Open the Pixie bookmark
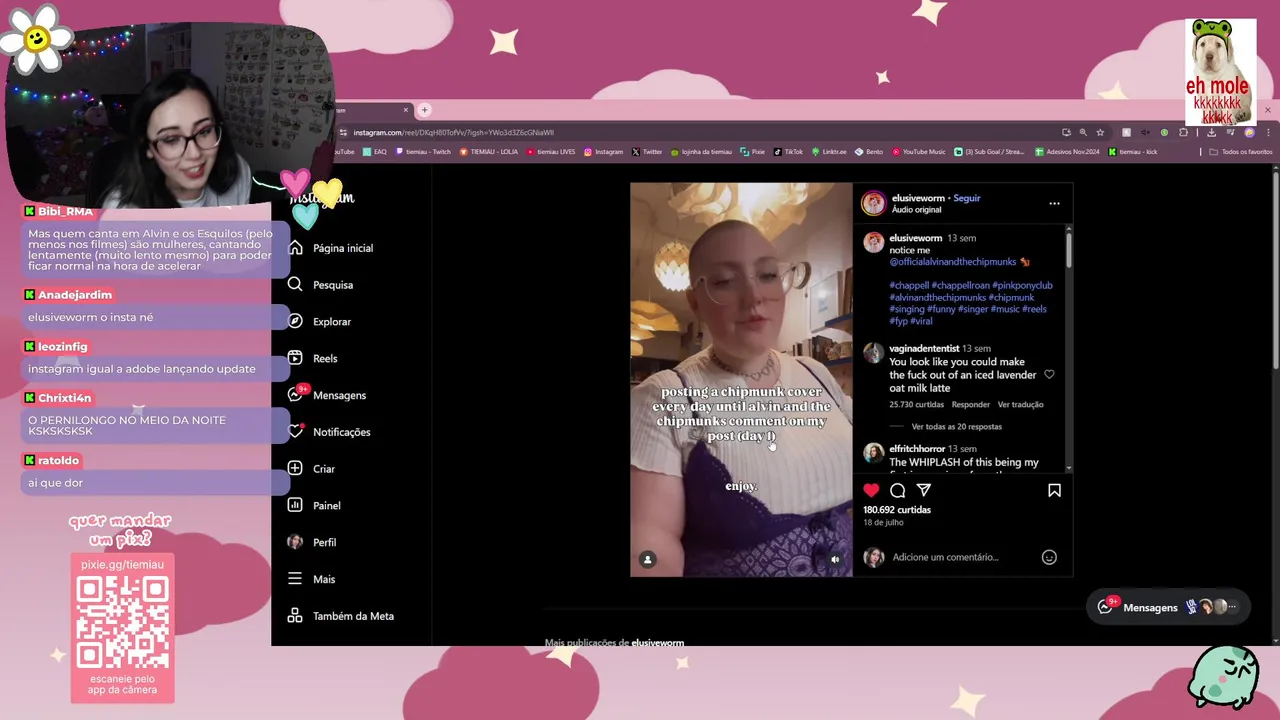The image size is (1280, 720). pos(753,152)
